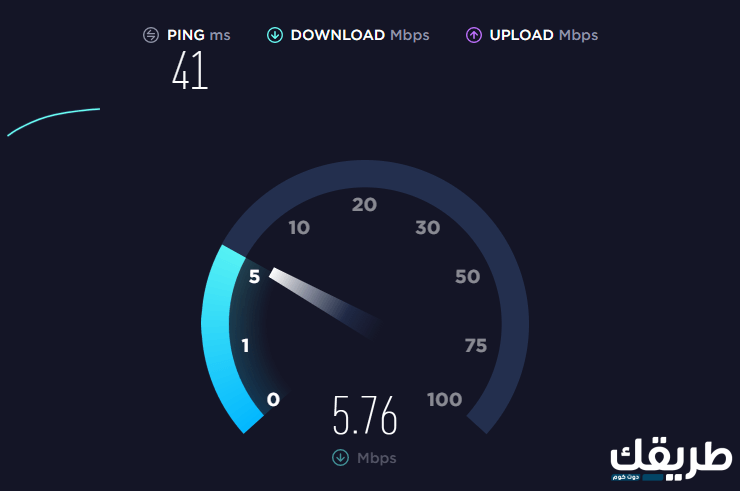Click the ping icon next to PING ms

click(x=151, y=35)
